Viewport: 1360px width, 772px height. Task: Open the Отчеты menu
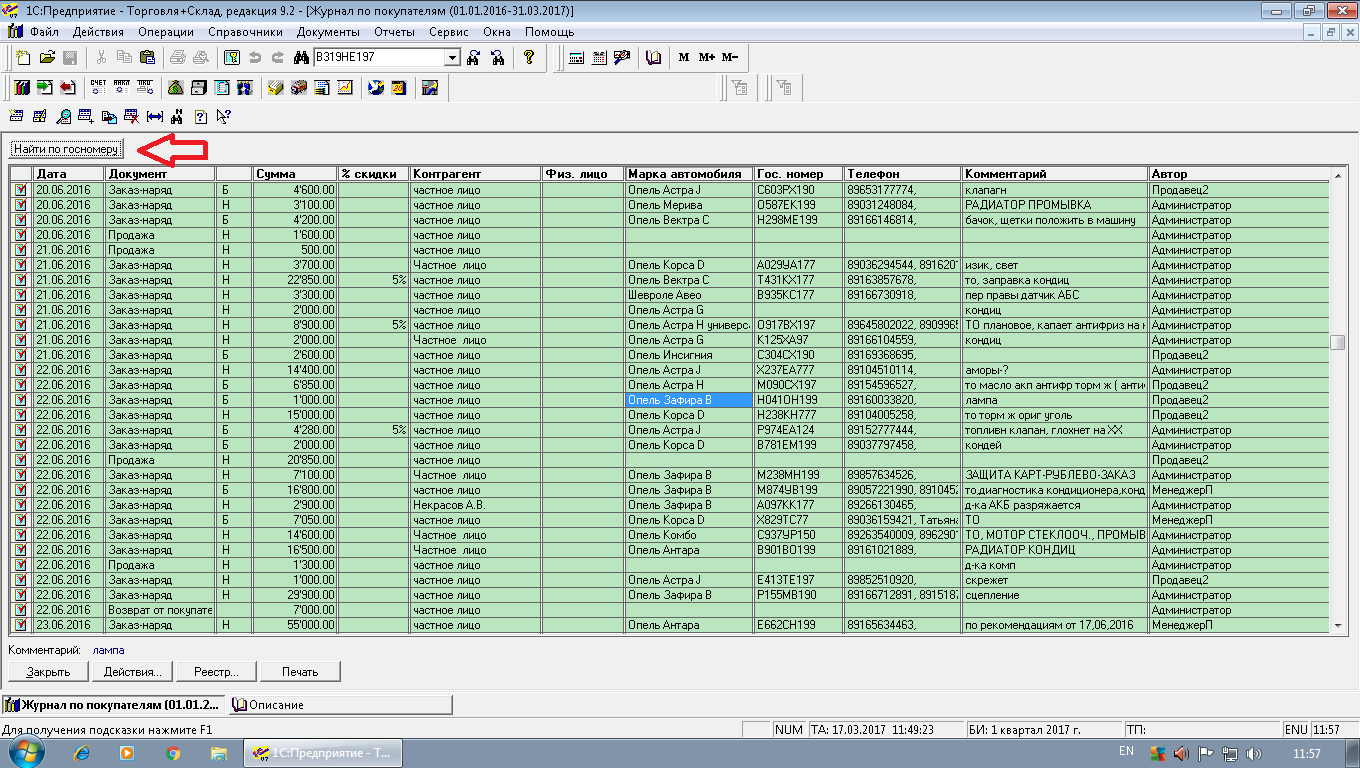point(394,32)
